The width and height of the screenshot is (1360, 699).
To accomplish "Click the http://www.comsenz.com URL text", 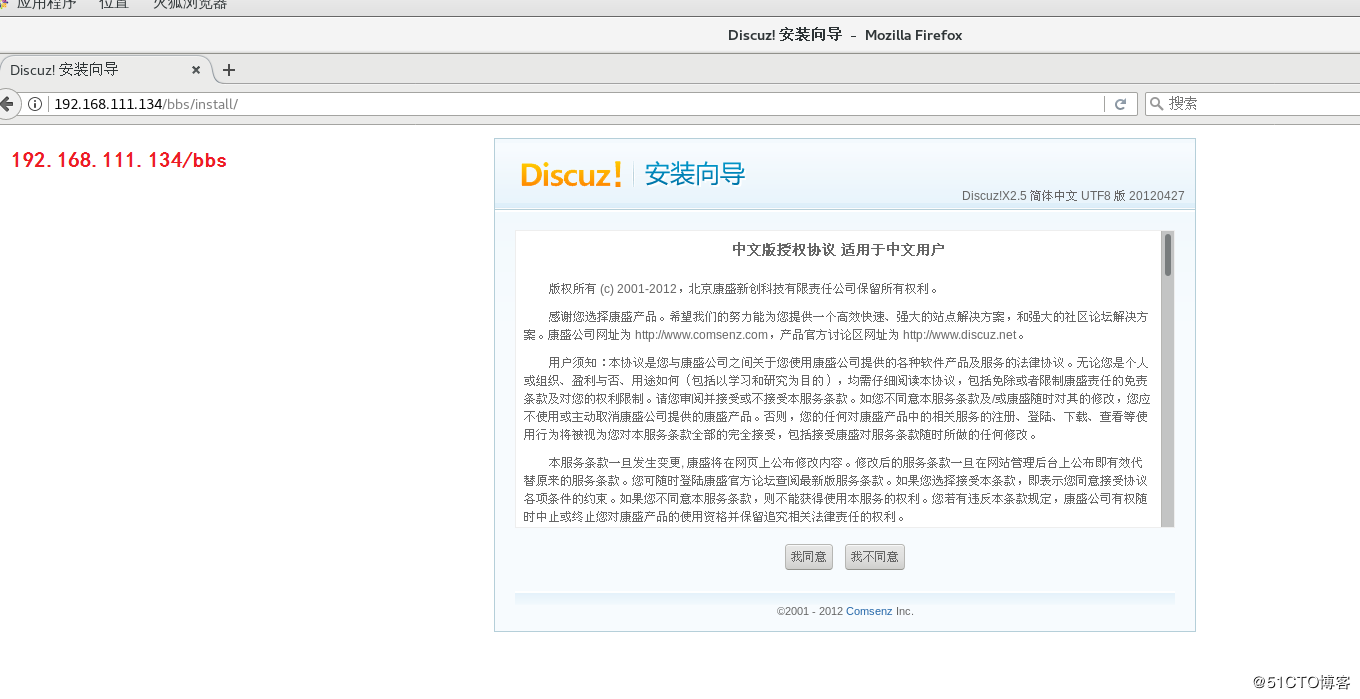I will (701, 335).
